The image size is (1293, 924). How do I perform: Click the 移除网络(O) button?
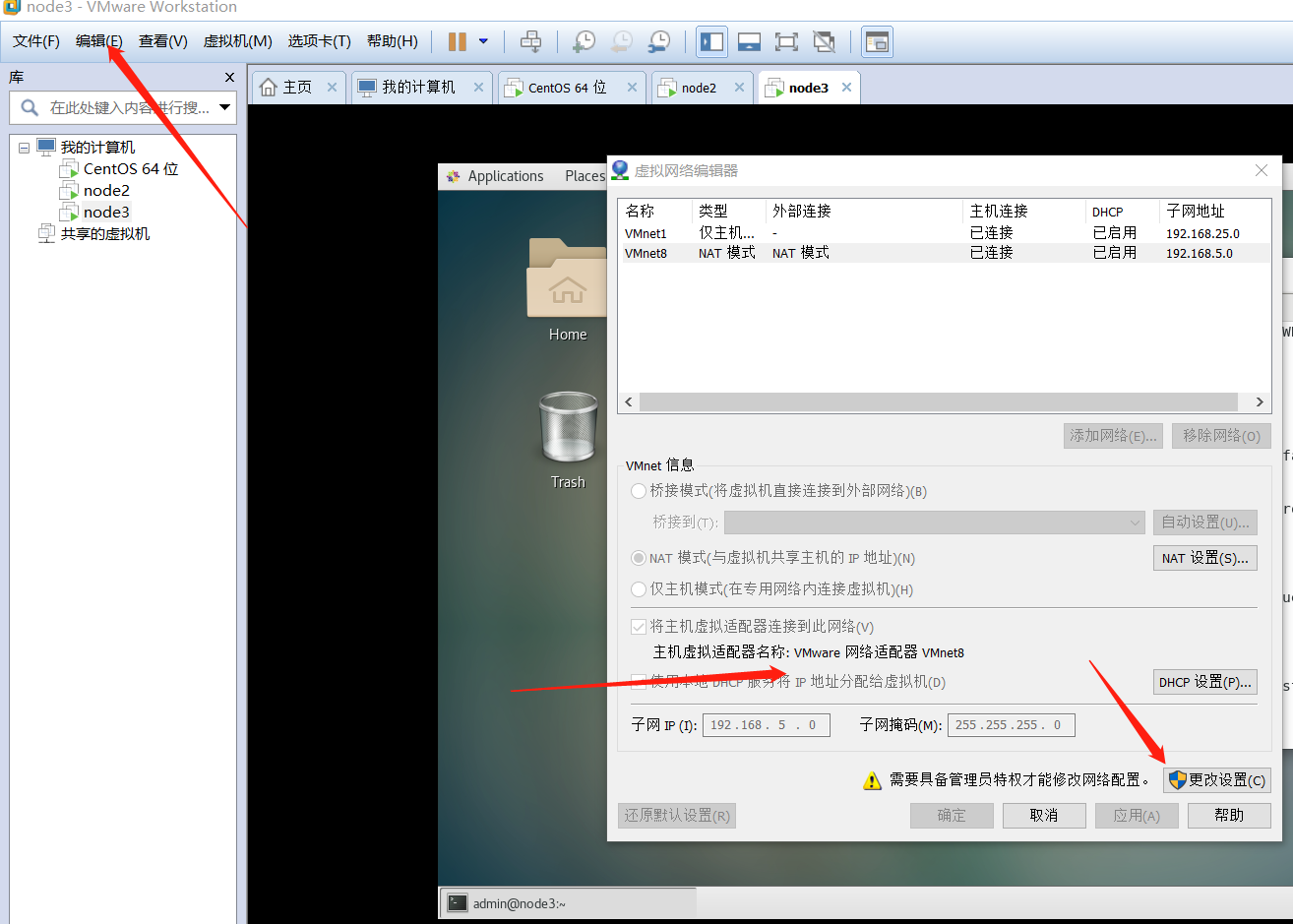pyautogui.click(x=1221, y=436)
